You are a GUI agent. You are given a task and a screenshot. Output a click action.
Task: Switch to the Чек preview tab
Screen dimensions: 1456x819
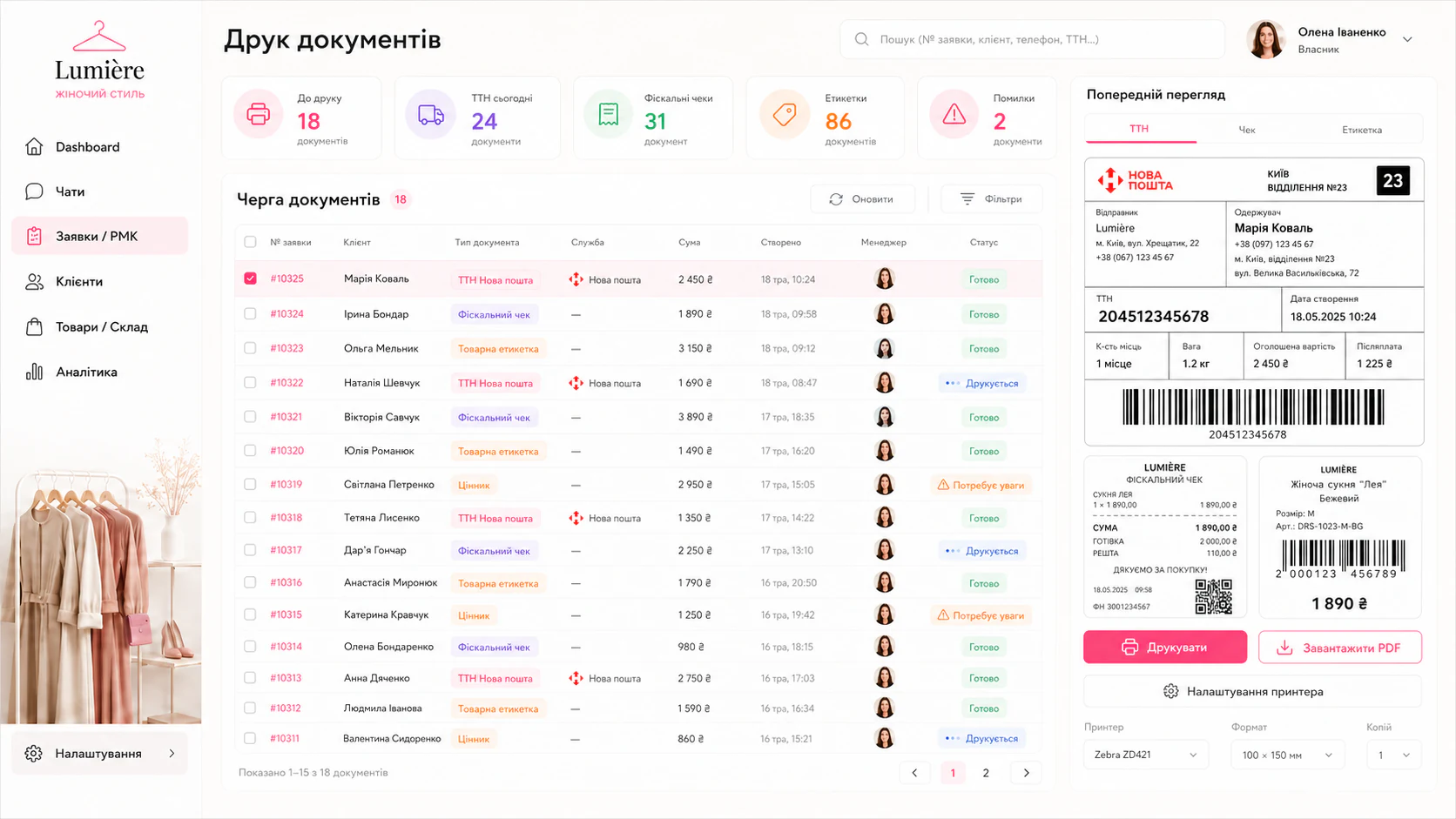pos(1247,130)
